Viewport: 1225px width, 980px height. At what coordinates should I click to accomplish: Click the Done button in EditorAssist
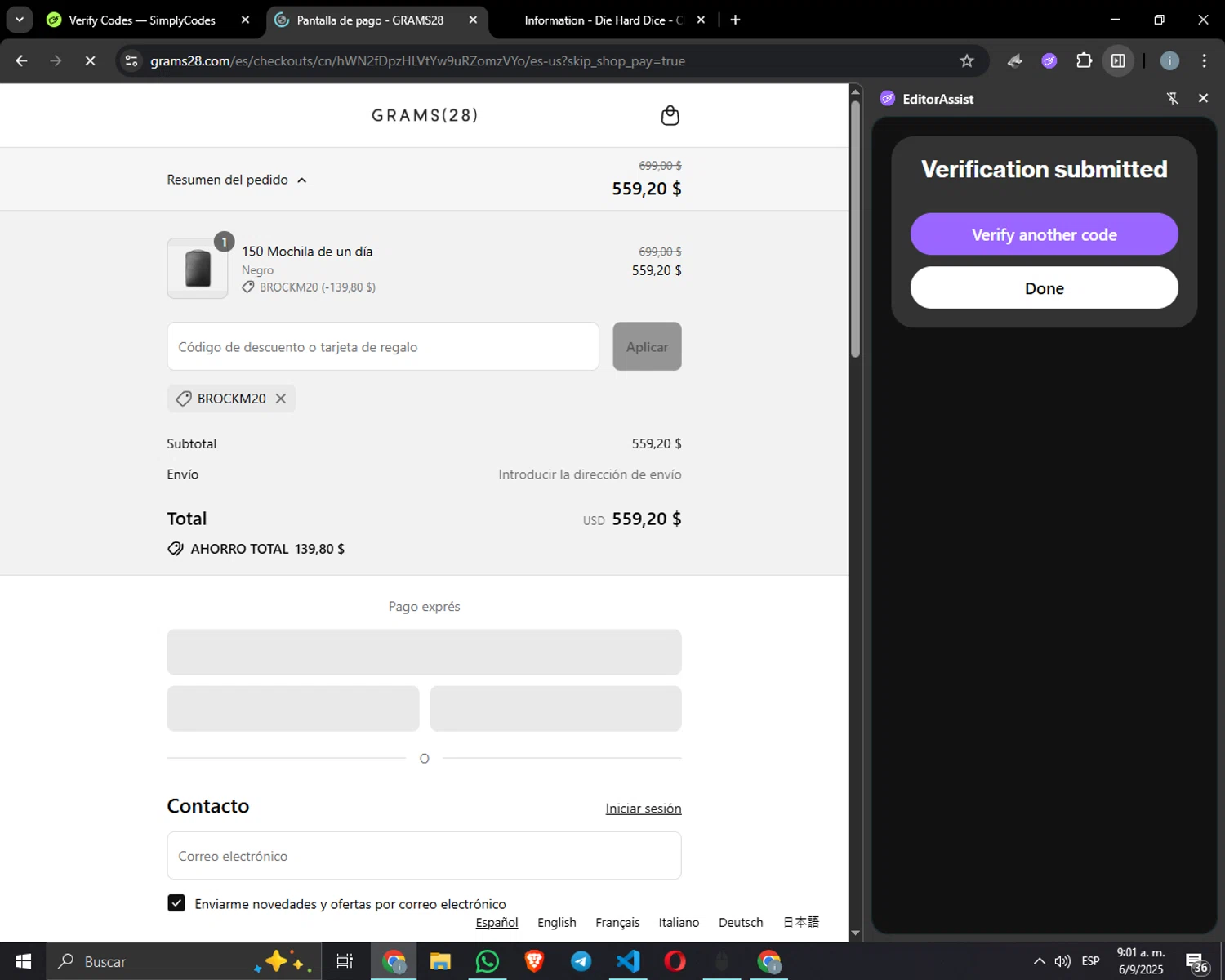coord(1044,288)
